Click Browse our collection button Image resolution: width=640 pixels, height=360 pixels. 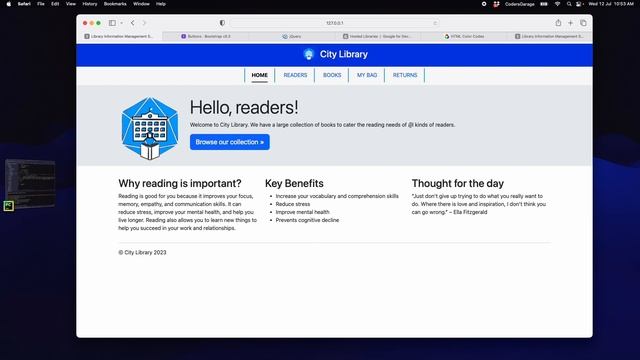(x=229, y=142)
